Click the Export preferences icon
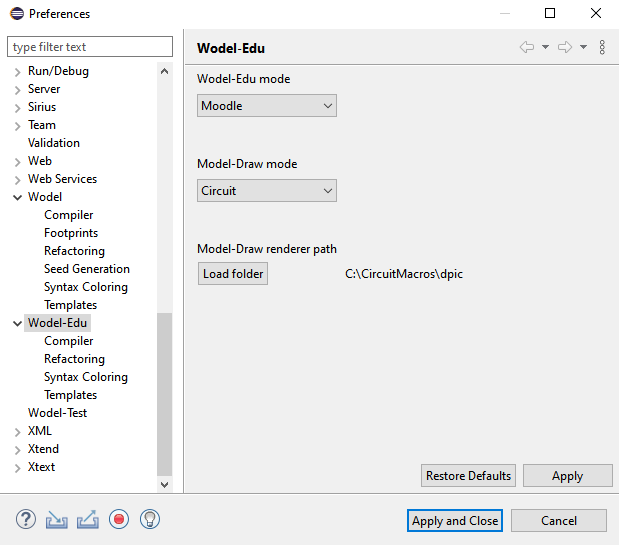The height and width of the screenshot is (545, 619). coord(88,519)
